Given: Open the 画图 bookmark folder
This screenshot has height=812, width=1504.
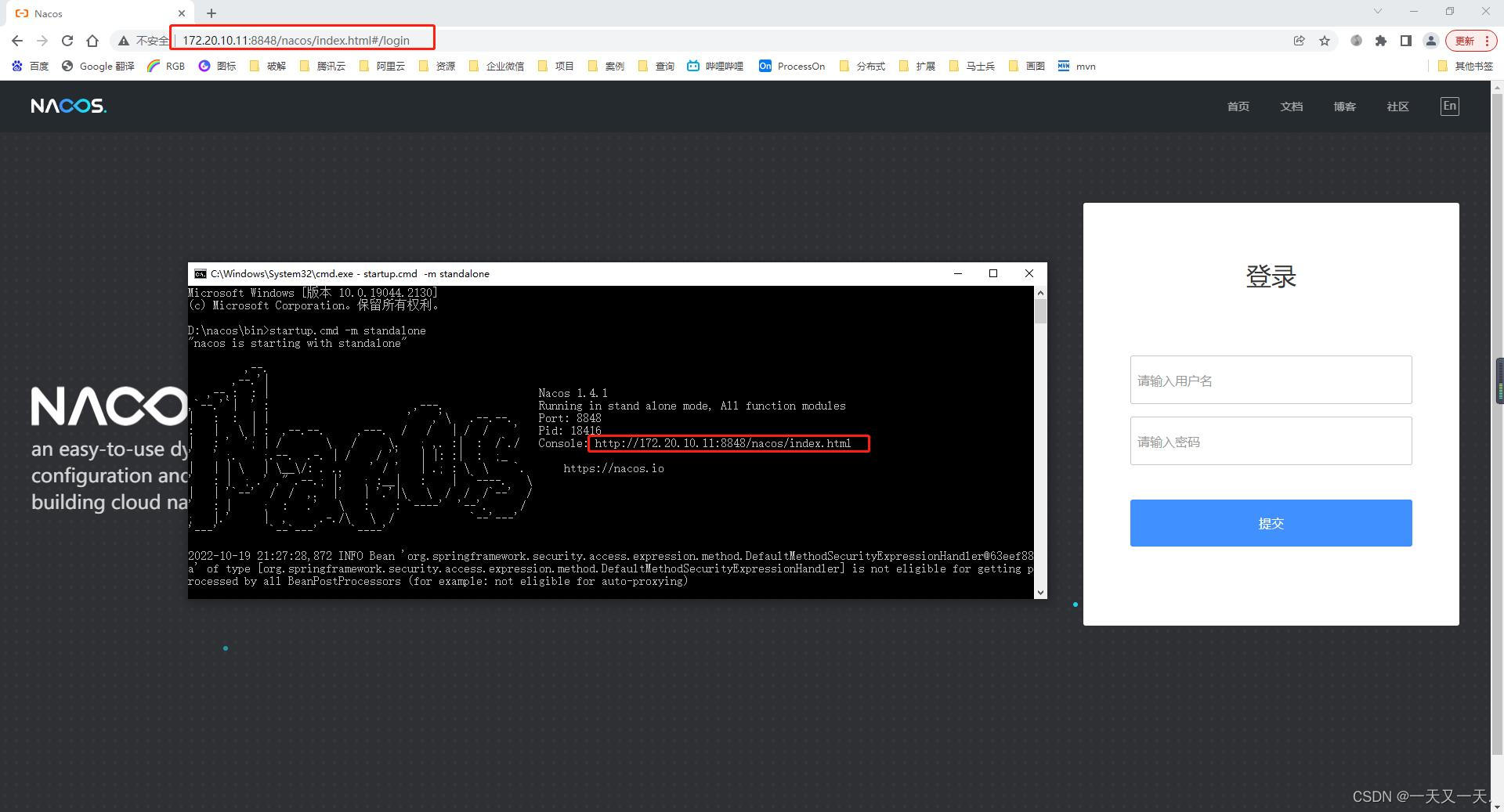Looking at the screenshot, I should [x=1027, y=66].
